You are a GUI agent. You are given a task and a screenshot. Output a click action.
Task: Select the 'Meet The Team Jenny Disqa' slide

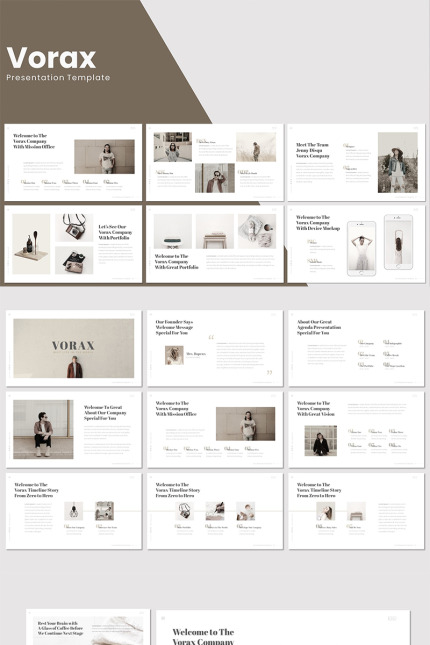(356, 162)
